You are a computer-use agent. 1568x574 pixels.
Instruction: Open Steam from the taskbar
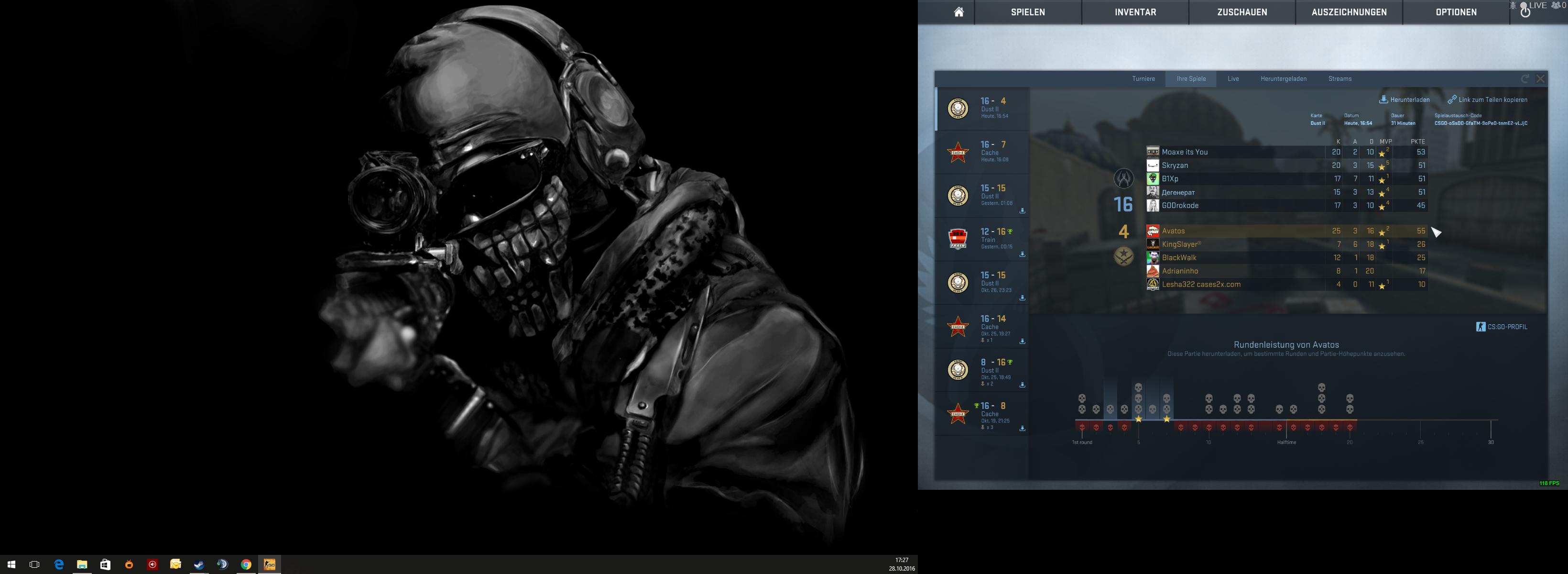(199, 564)
